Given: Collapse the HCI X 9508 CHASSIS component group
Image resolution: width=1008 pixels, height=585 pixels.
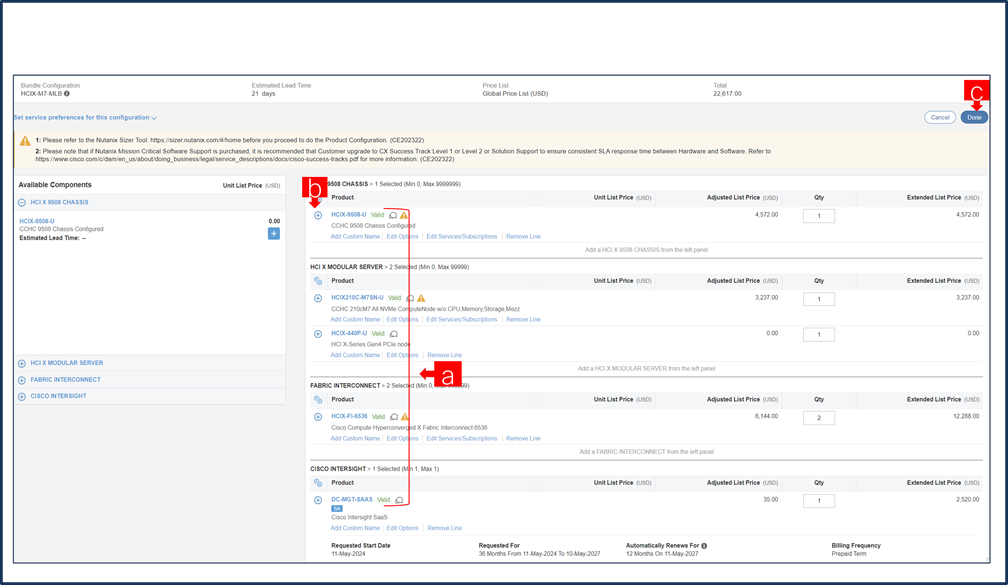Looking at the screenshot, I should click(x=22, y=202).
